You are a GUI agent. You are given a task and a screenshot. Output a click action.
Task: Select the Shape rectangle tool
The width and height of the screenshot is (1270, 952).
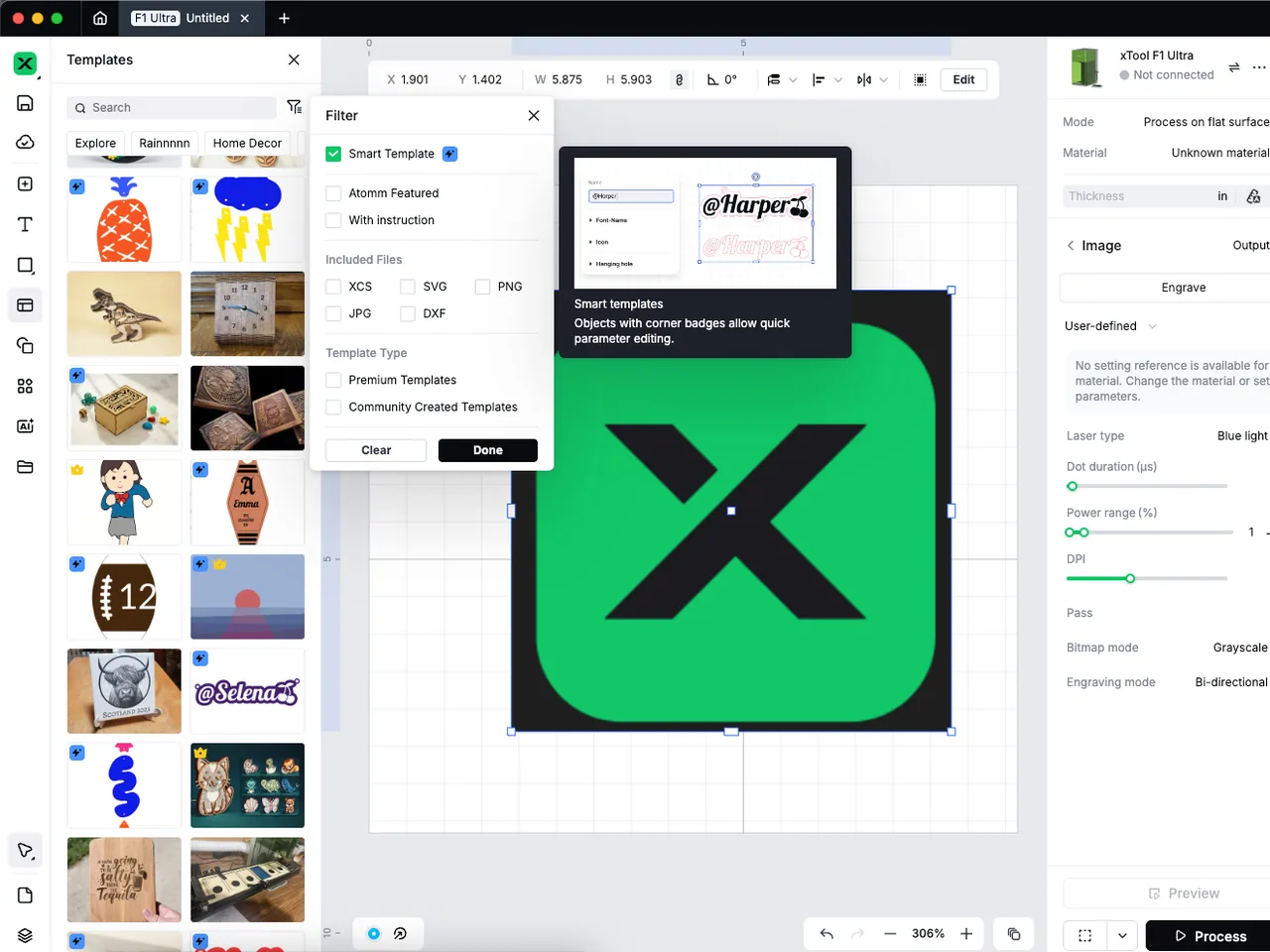coord(25,265)
